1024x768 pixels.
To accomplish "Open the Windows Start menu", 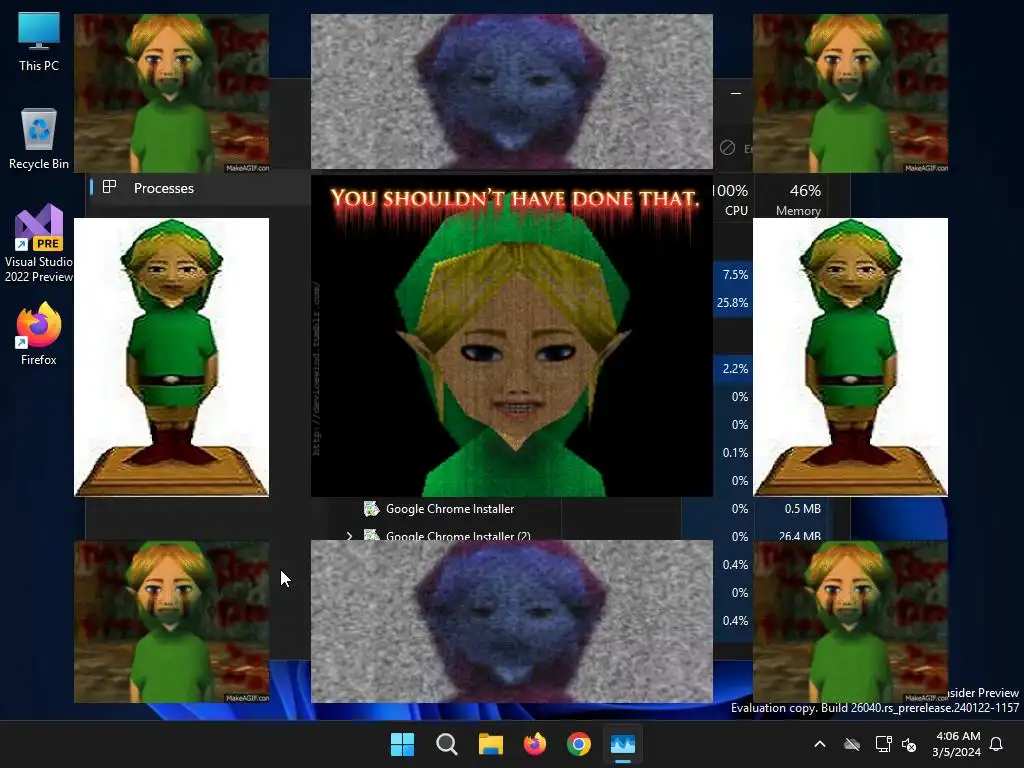I will coord(402,744).
